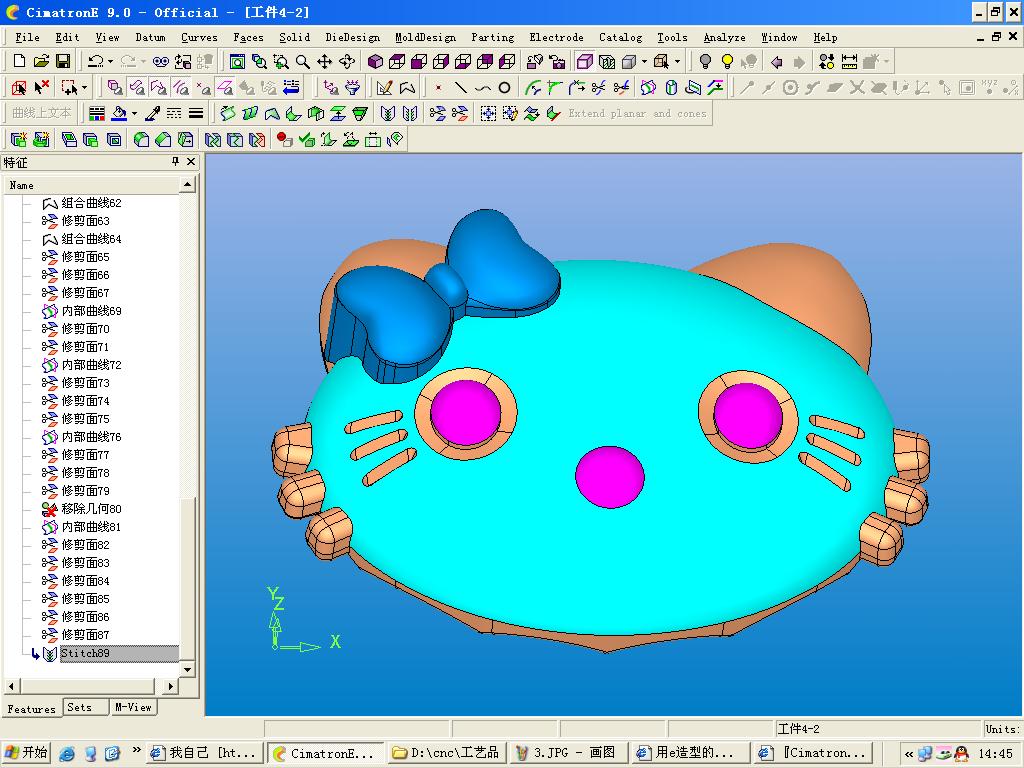Undo the last operation
The height and width of the screenshot is (768, 1024).
pos(95,61)
